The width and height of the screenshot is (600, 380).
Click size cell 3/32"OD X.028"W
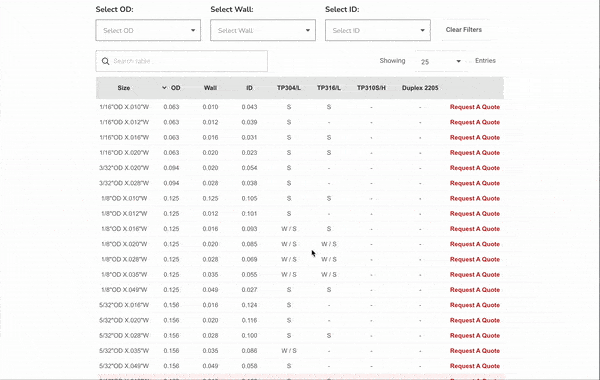124,183
